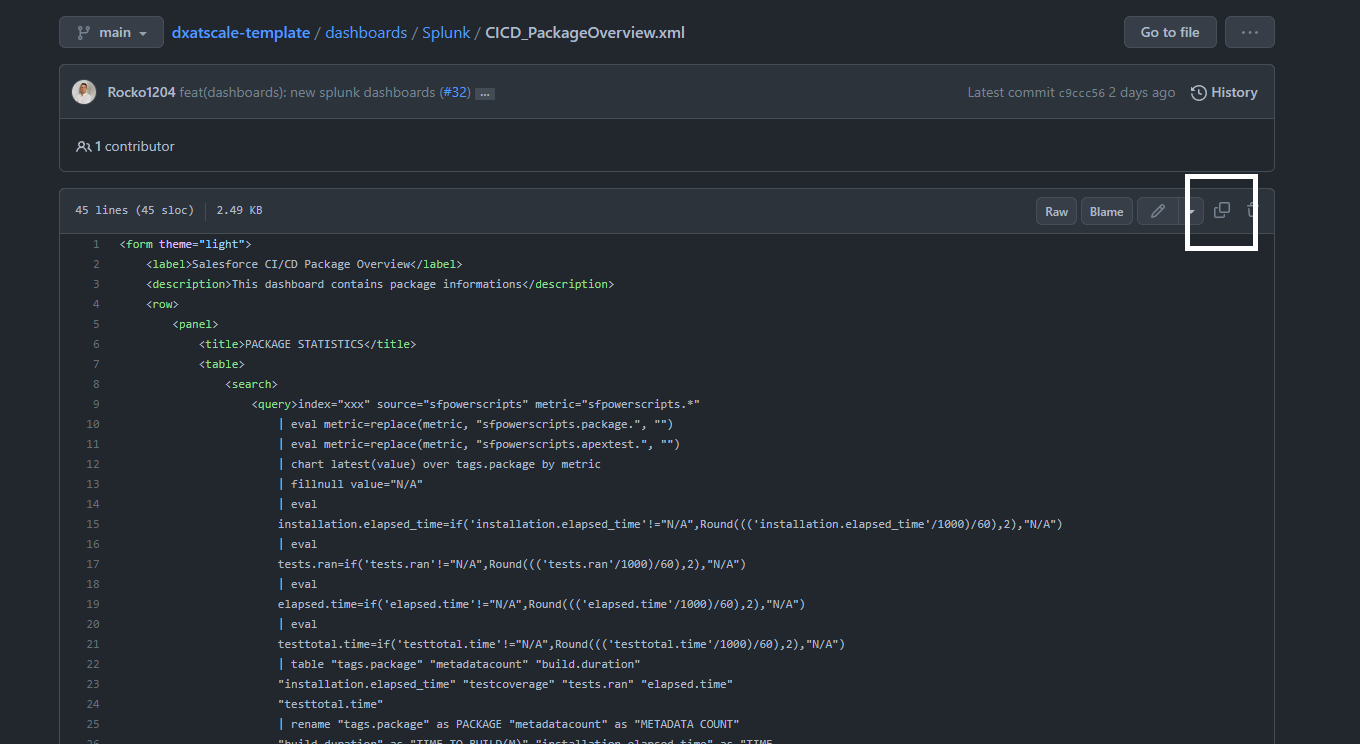The height and width of the screenshot is (744, 1360).
Task: Click the 'sfpowerscripts.apextest.' replace line
Action: click(x=479, y=444)
